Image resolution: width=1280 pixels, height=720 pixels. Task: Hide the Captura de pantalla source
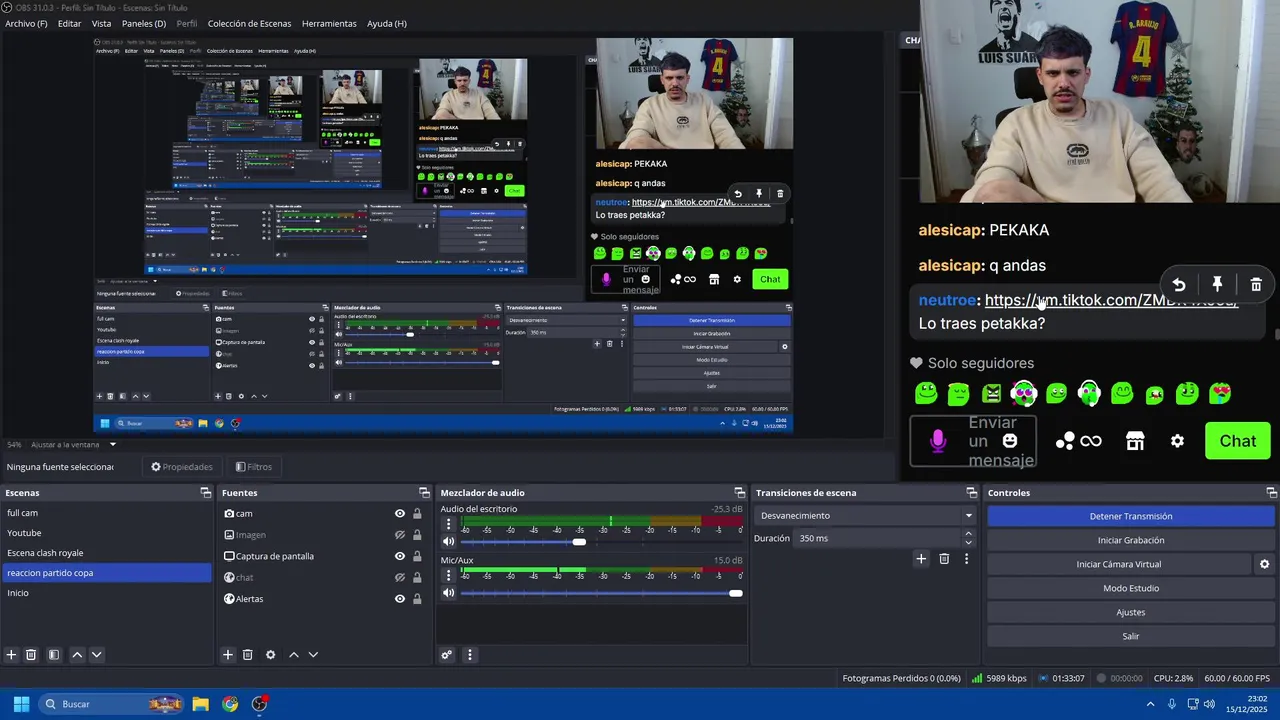click(x=400, y=556)
